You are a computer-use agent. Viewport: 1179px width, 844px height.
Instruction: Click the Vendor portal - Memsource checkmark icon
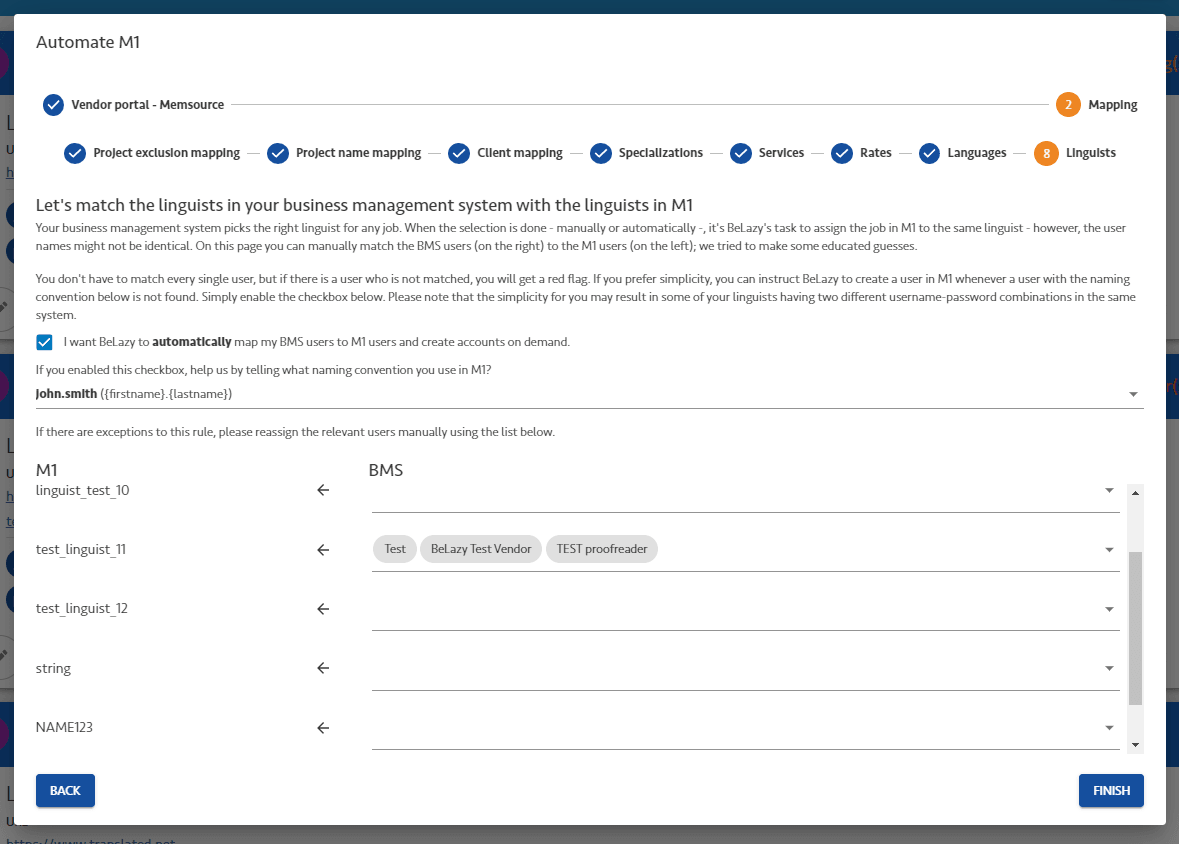click(54, 104)
